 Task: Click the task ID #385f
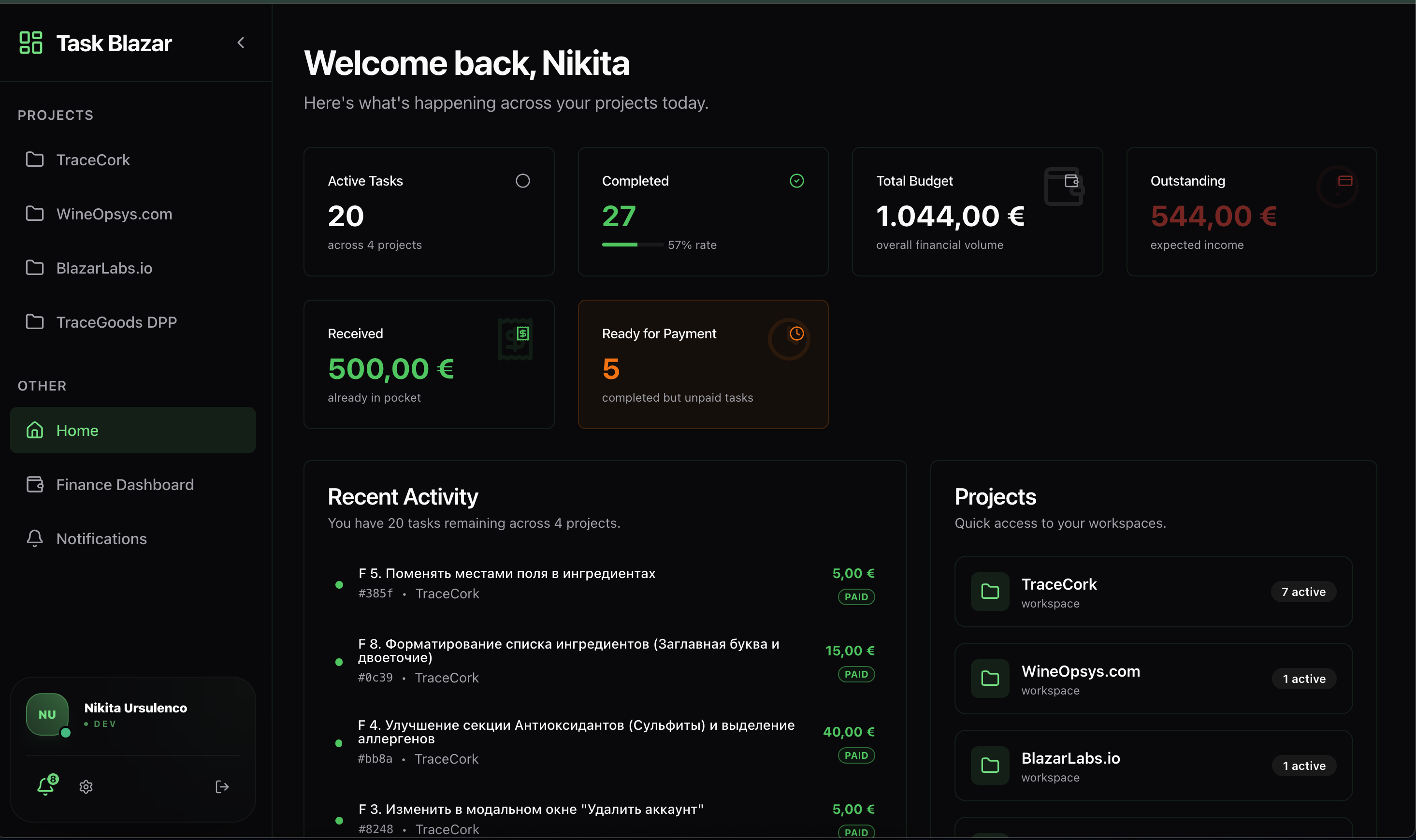tap(375, 593)
